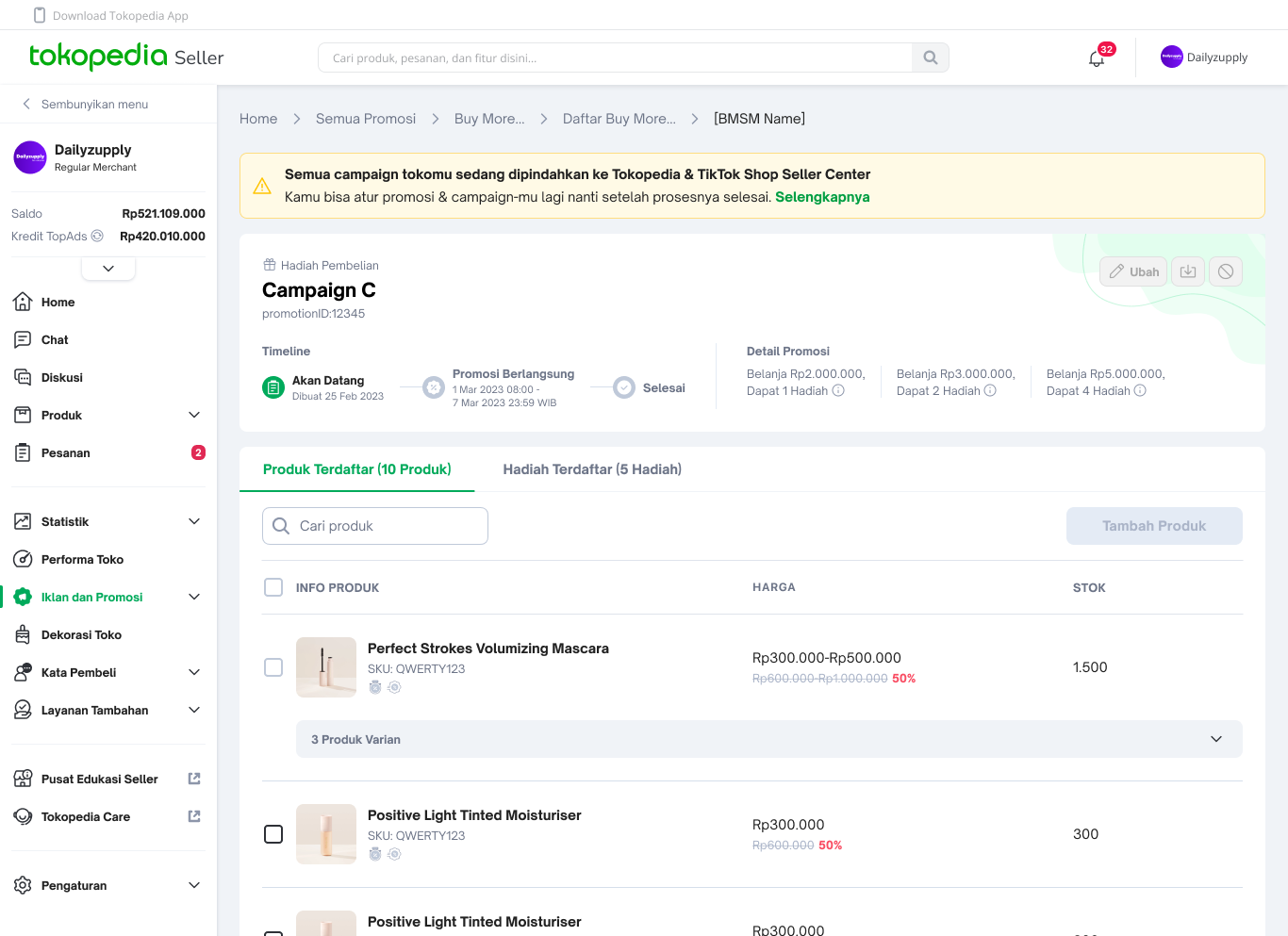
Task: Click the search magnifier button
Action: pyautogui.click(x=930, y=57)
